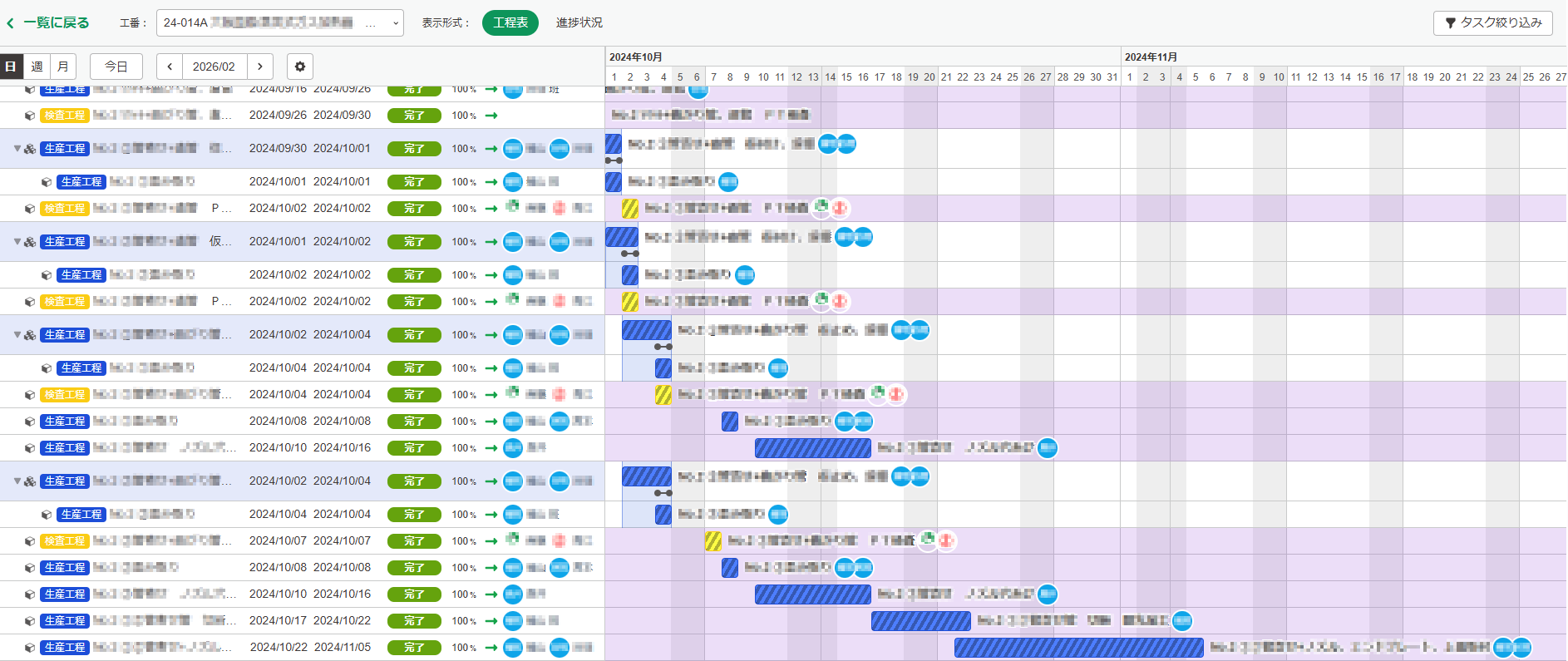
Task: Go to previous month with left chevron
Action: tap(170, 67)
